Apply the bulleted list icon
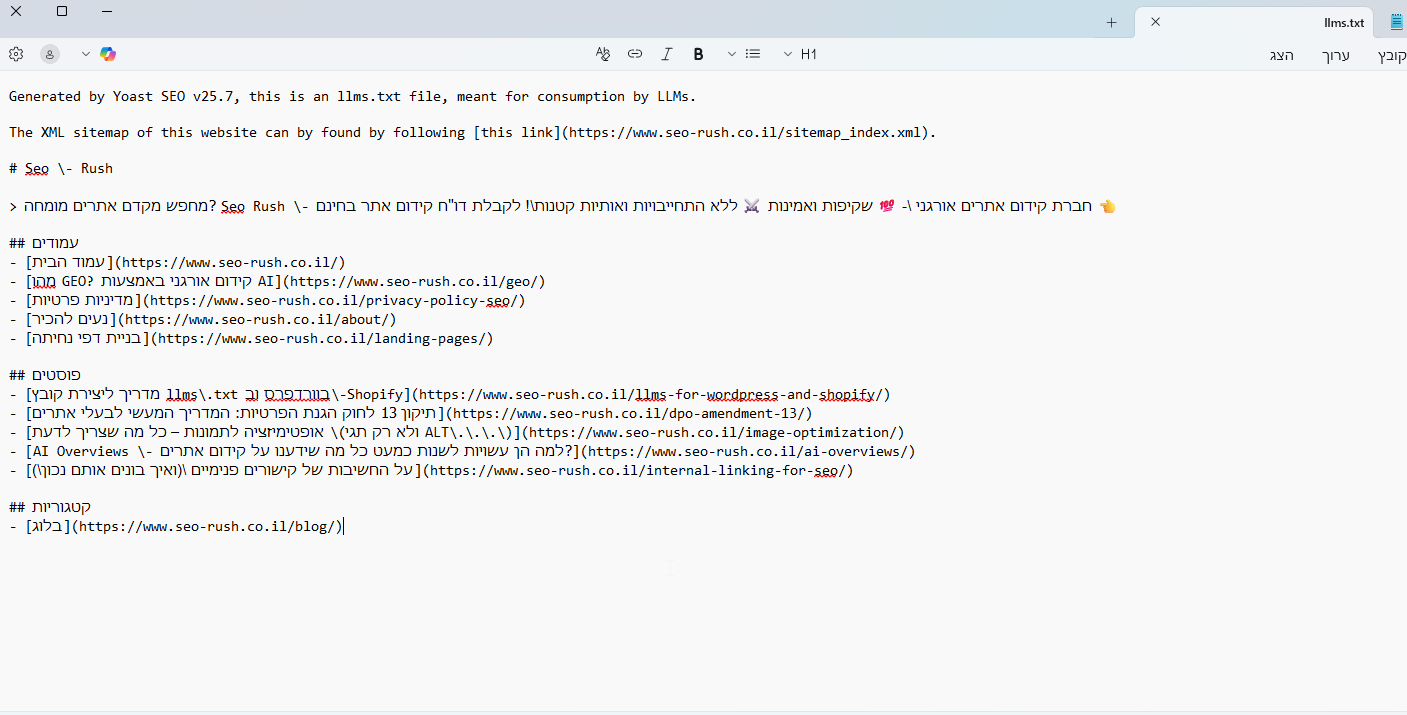The image size is (1407, 715). [x=754, y=54]
